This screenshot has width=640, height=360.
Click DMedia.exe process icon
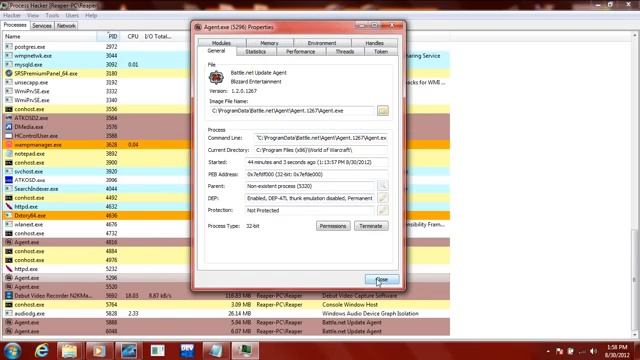[x=9, y=127]
